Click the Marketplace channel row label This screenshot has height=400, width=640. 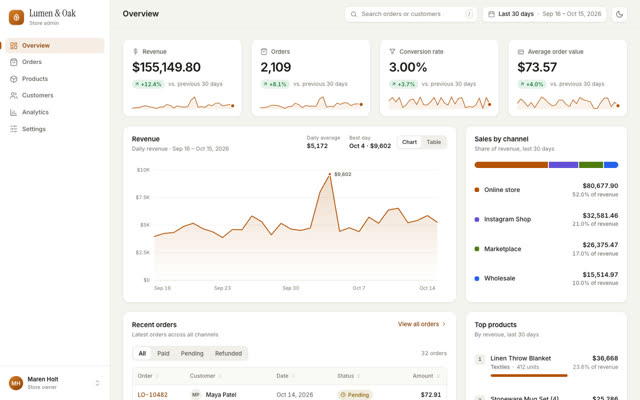[502, 249]
